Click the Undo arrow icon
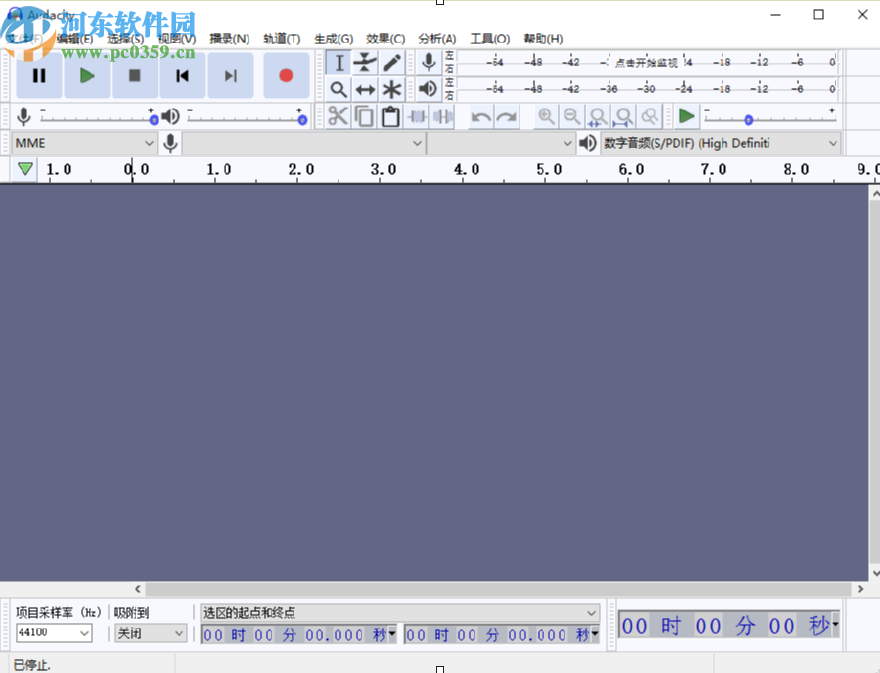The image size is (880, 673). 480,116
